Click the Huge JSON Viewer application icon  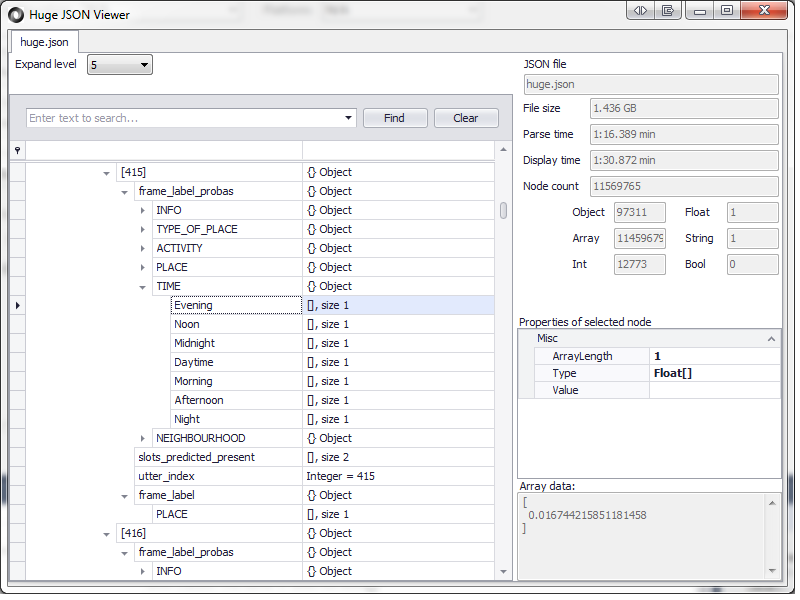[x=14, y=14]
